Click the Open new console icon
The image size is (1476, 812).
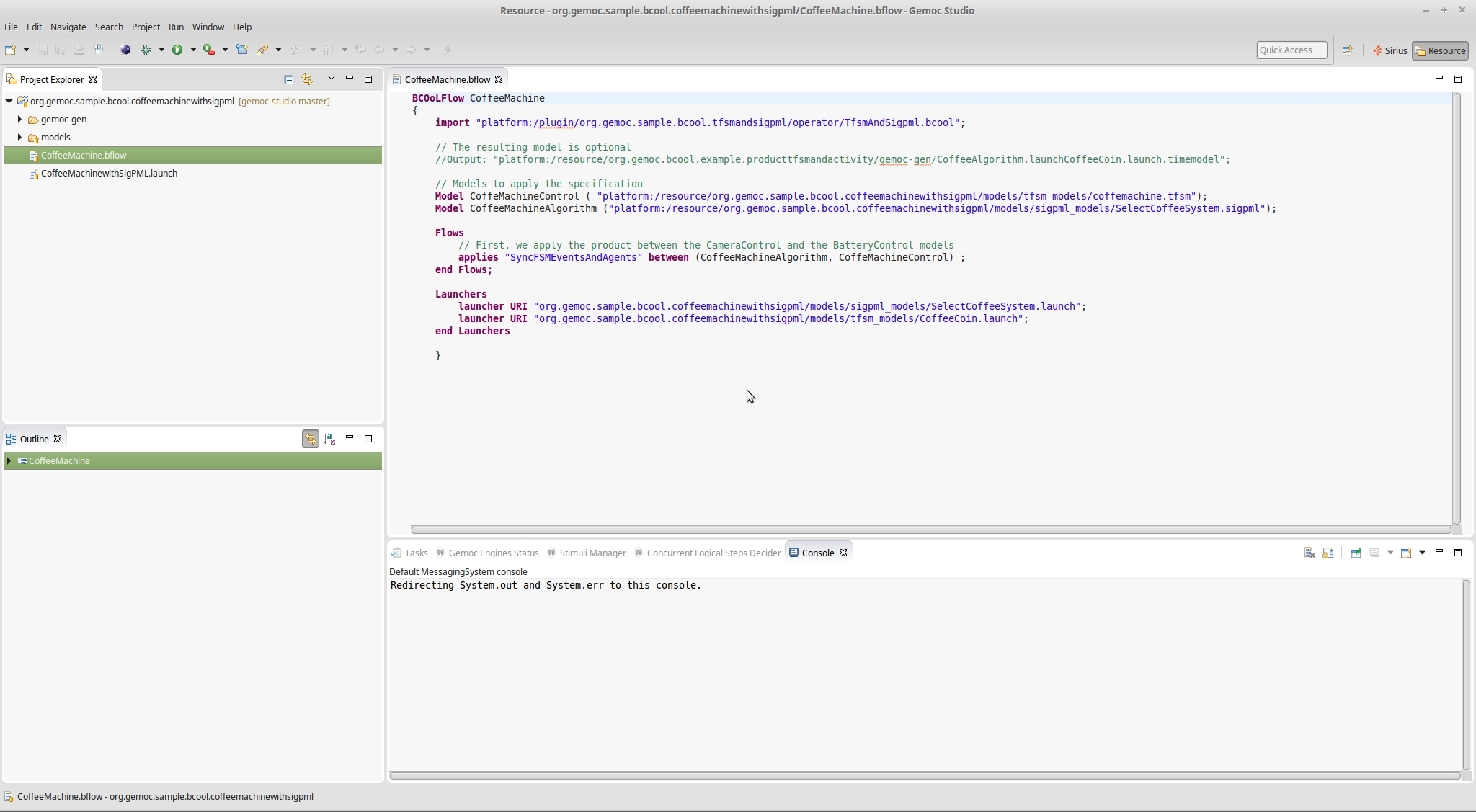pyautogui.click(x=1405, y=553)
